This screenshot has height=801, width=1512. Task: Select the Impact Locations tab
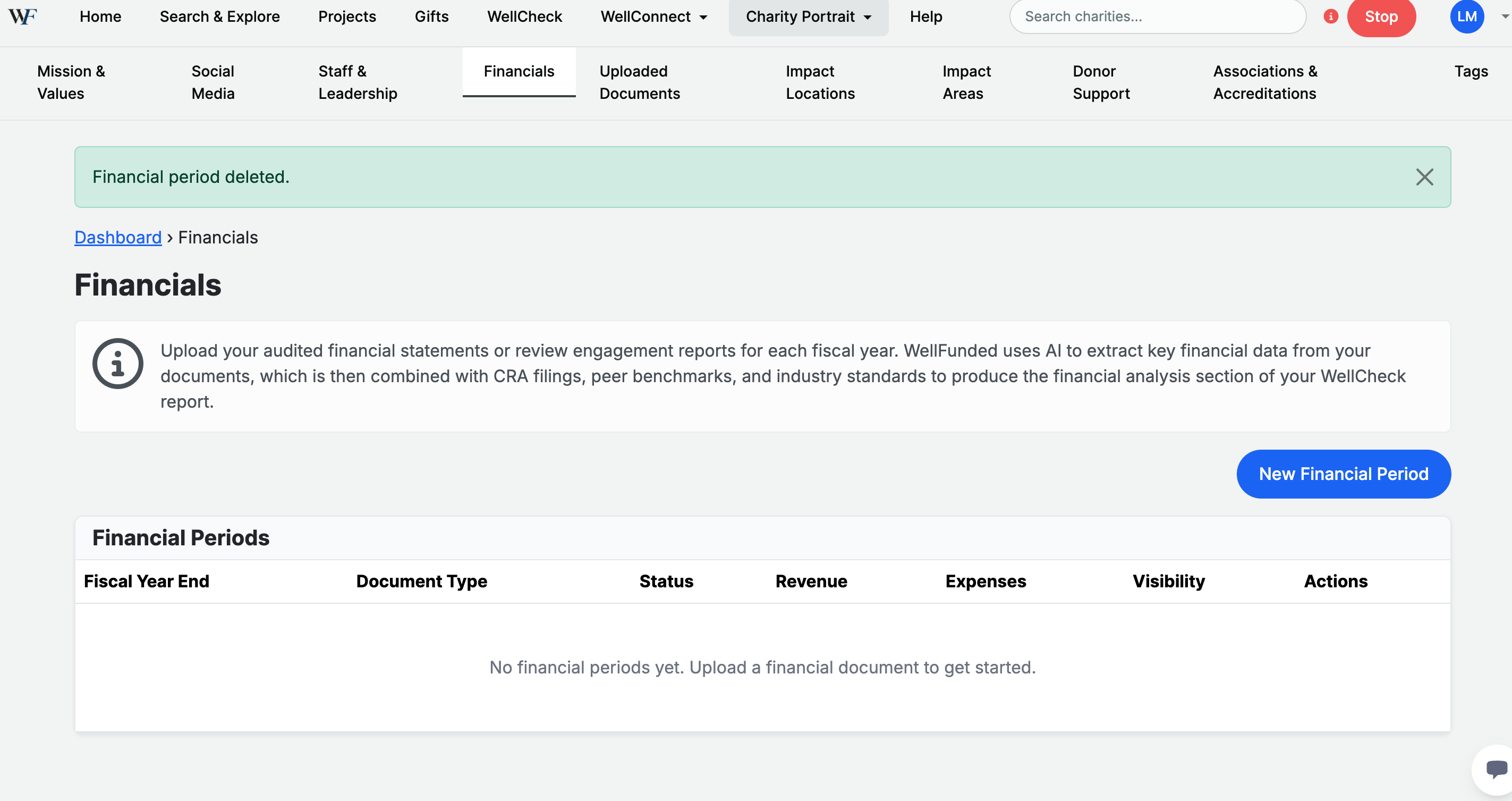819,82
